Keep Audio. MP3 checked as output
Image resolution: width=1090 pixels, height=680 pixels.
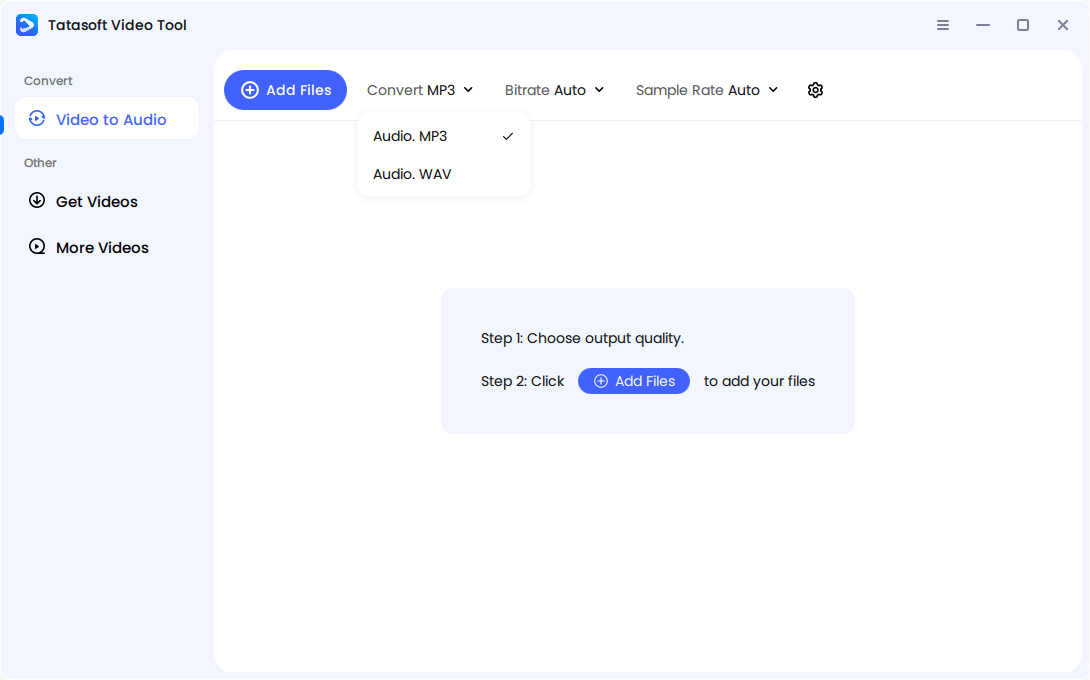pos(410,136)
